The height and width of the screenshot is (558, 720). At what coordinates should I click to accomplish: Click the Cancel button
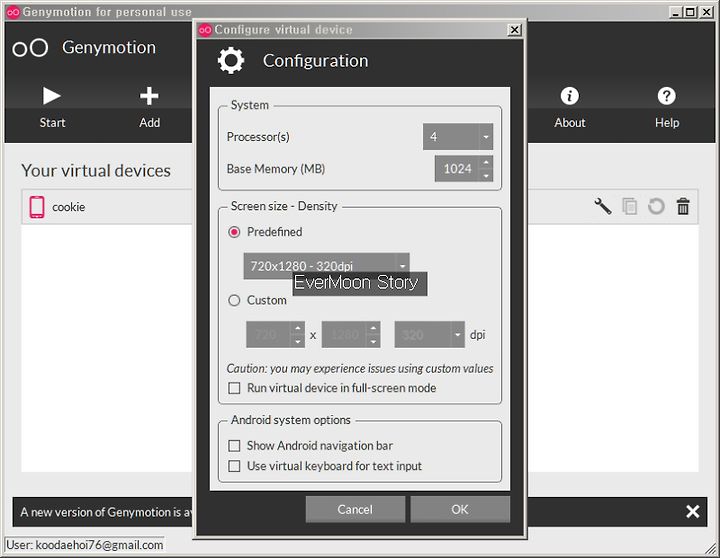(x=355, y=509)
